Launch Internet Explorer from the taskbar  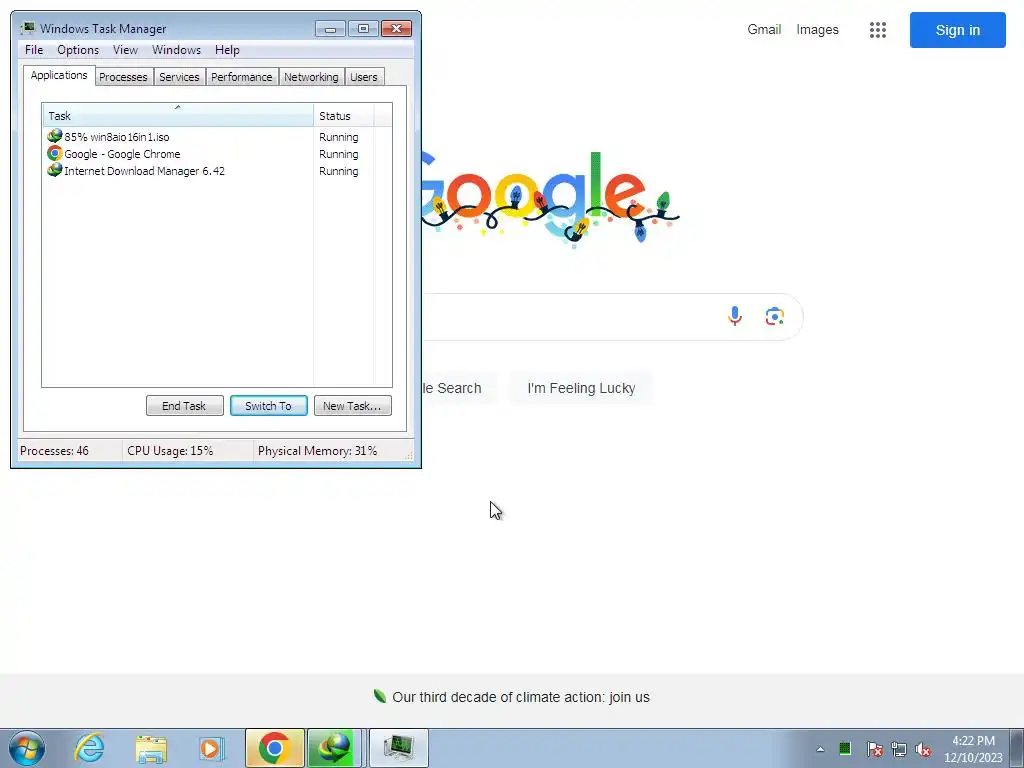(x=89, y=748)
